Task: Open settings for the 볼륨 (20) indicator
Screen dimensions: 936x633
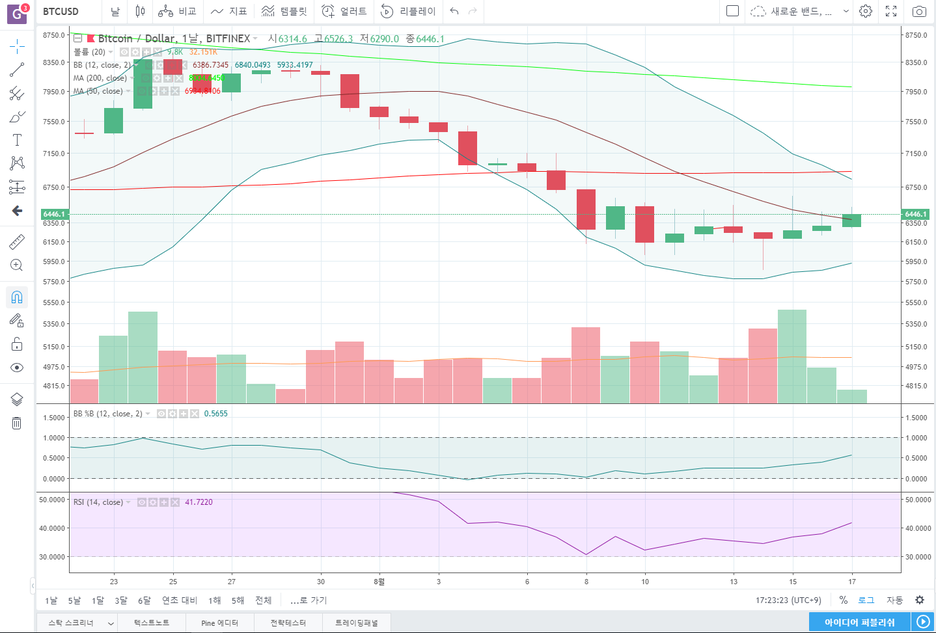Action: [134, 52]
